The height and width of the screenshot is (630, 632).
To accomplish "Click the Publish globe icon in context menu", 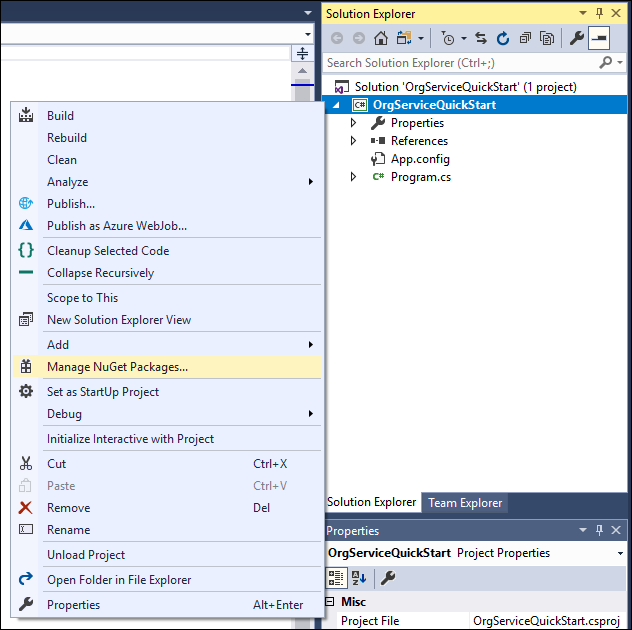I will (x=26, y=203).
